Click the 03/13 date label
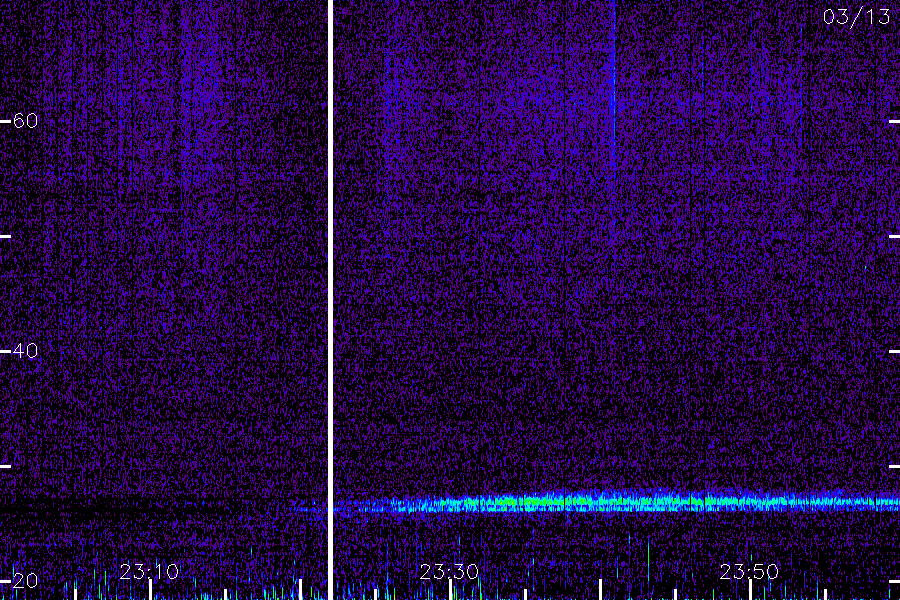This screenshot has width=900, height=600. [856, 17]
